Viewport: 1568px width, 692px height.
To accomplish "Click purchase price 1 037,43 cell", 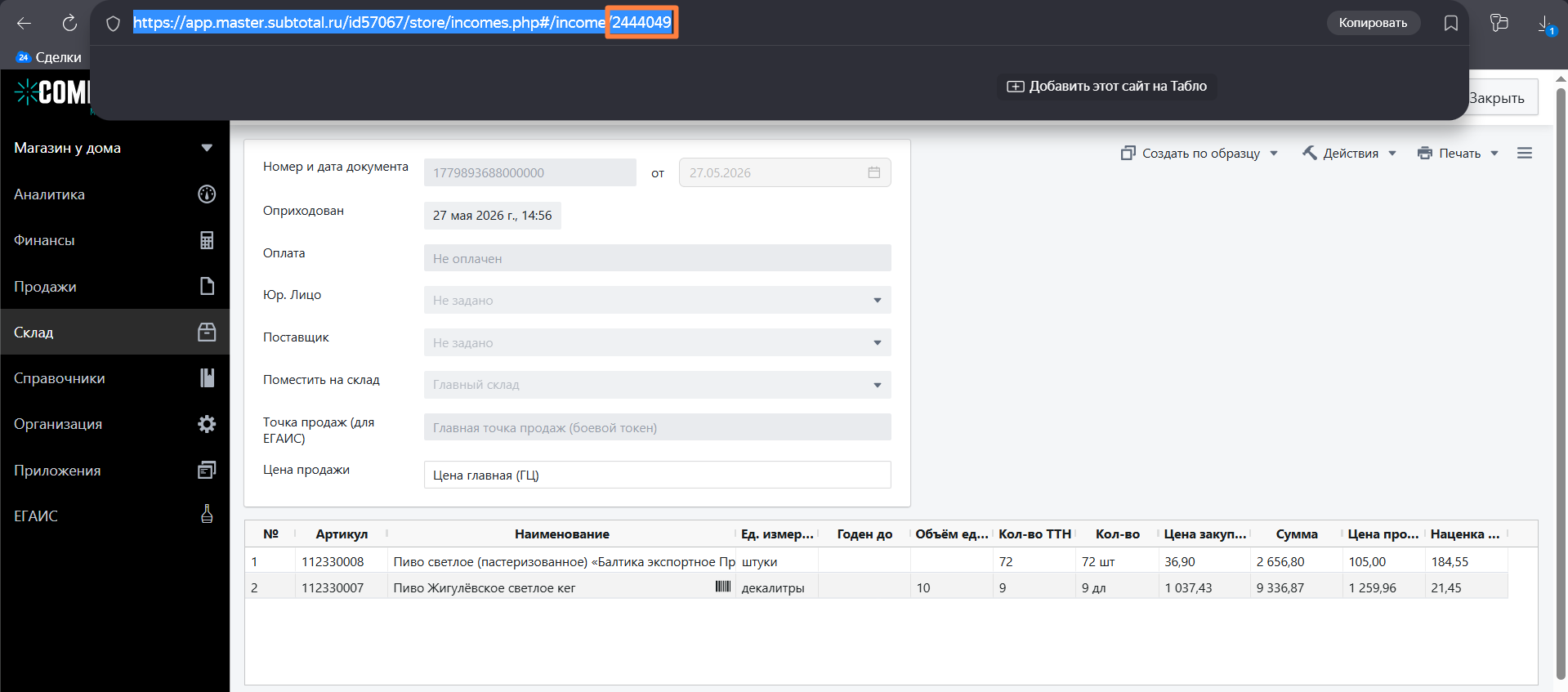I will point(1204,587).
